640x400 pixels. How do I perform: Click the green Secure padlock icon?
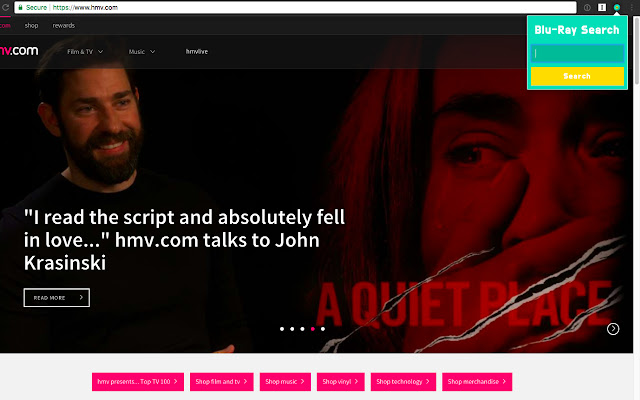pyautogui.click(x=20, y=7)
